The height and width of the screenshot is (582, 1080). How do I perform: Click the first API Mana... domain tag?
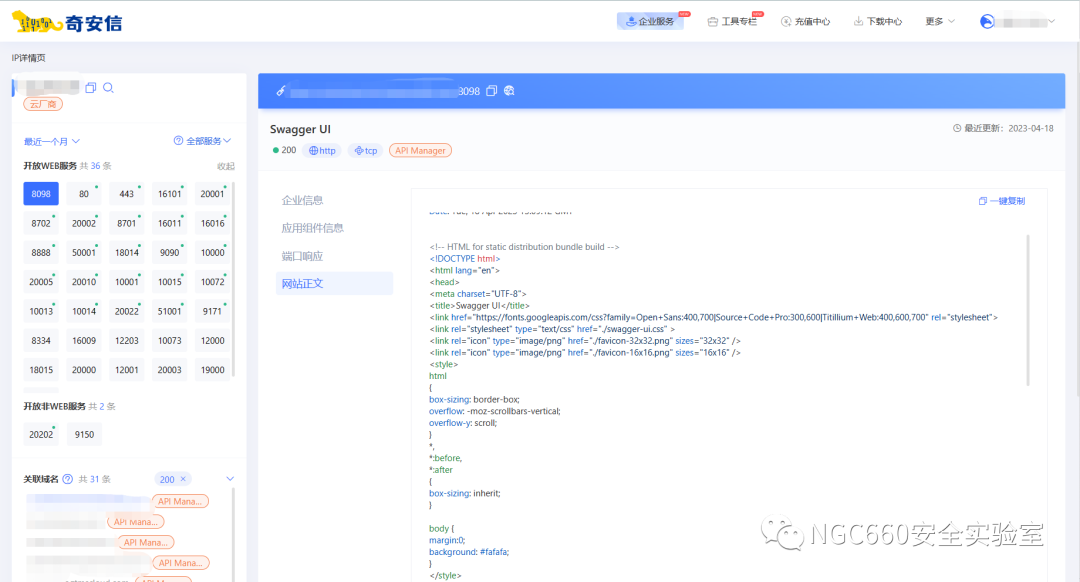(x=180, y=501)
